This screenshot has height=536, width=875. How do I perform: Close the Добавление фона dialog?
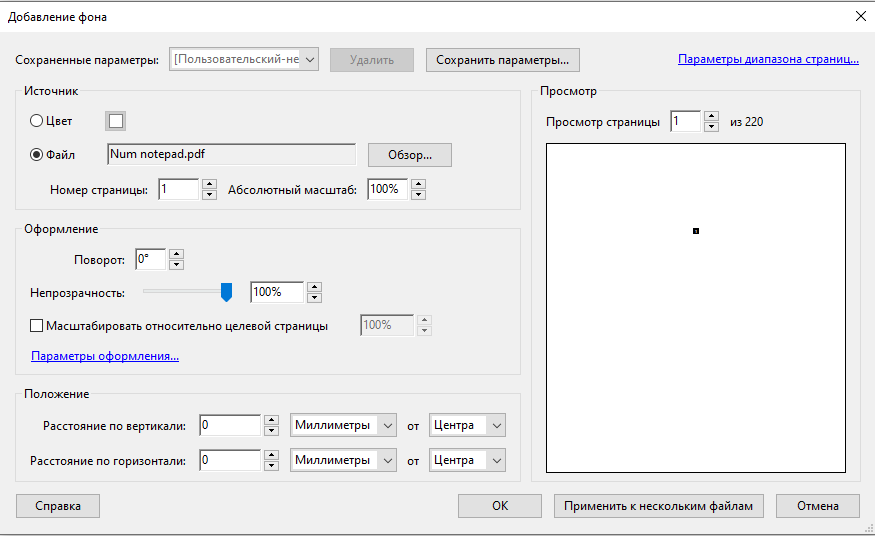860,16
